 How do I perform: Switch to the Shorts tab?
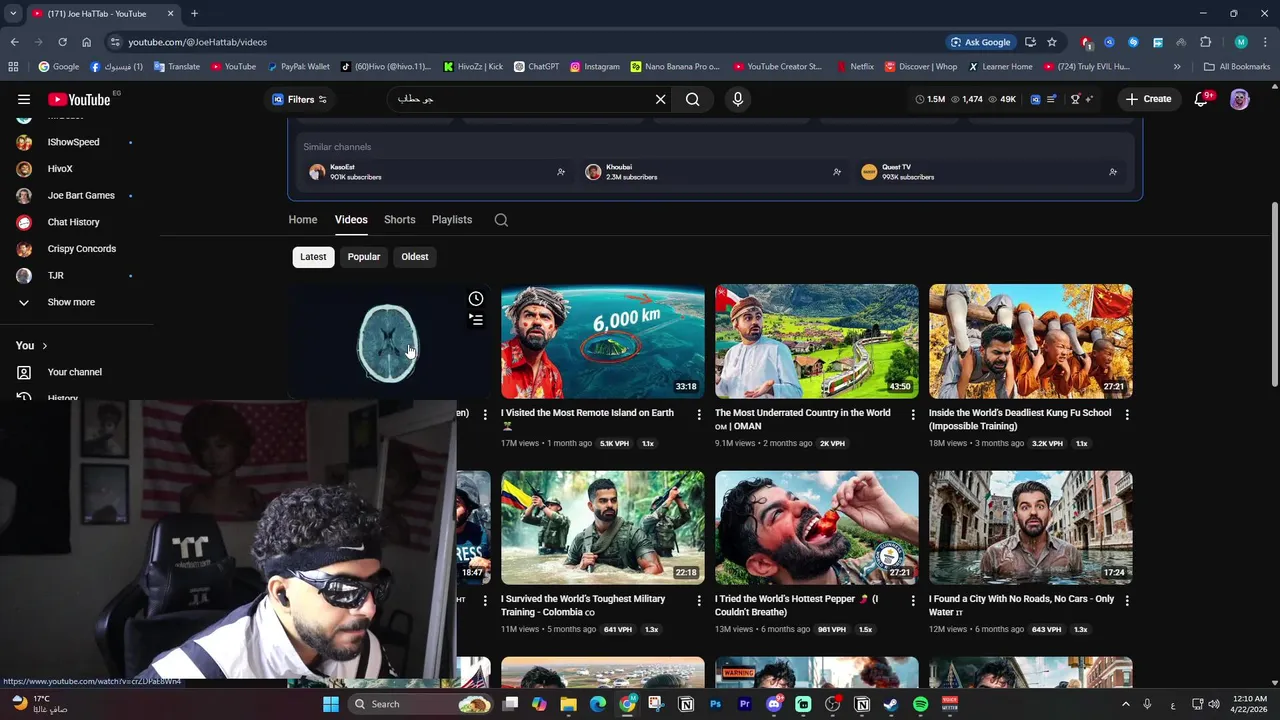pos(399,220)
